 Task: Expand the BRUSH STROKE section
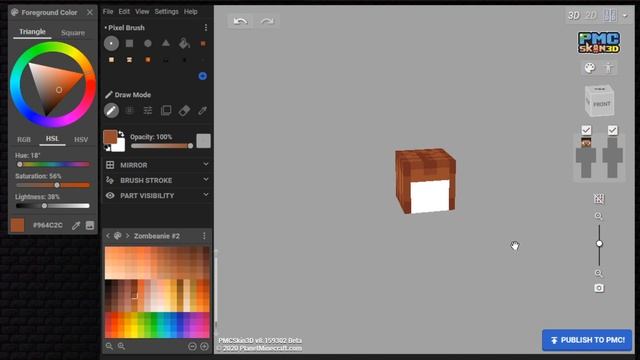(157, 180)
